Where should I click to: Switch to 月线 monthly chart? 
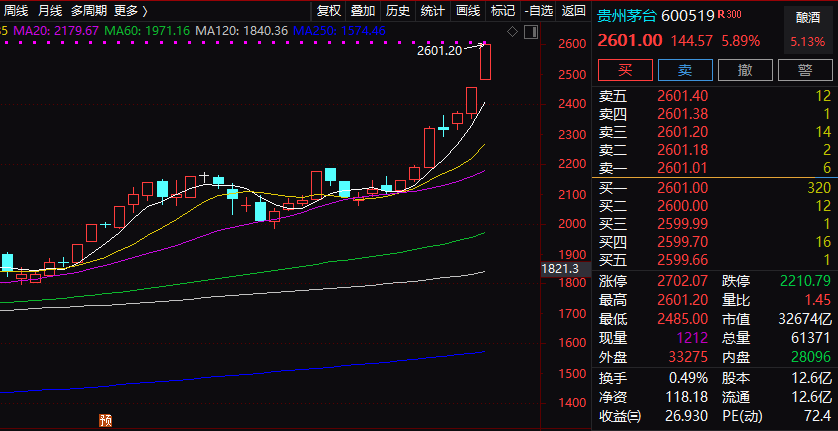[x=50, y=11]
